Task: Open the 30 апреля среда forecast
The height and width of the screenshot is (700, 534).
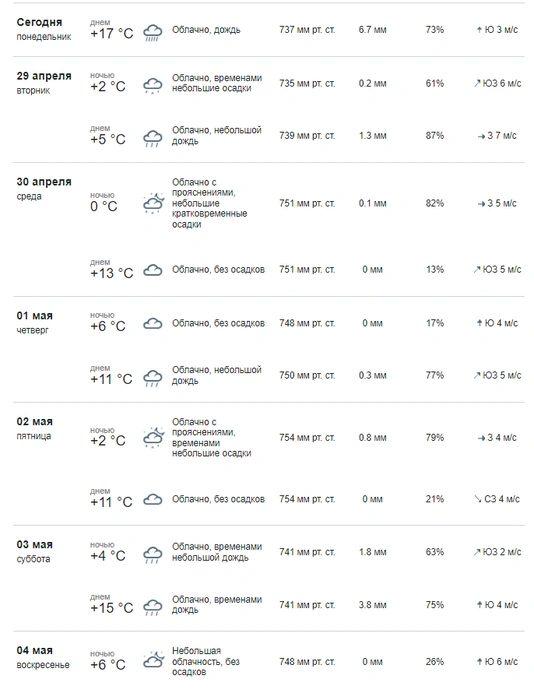Action: pos(44,188)
